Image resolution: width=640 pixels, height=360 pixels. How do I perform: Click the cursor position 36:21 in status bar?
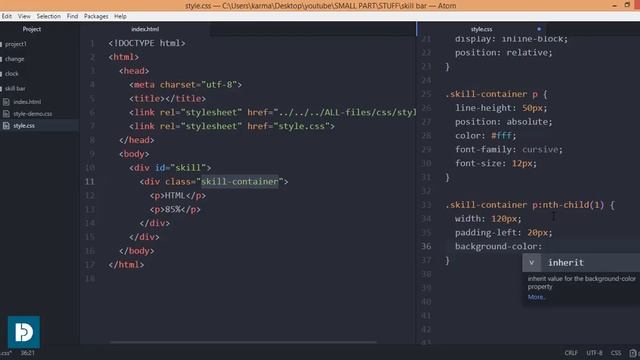pyautogui.click(x=28, y=353)
